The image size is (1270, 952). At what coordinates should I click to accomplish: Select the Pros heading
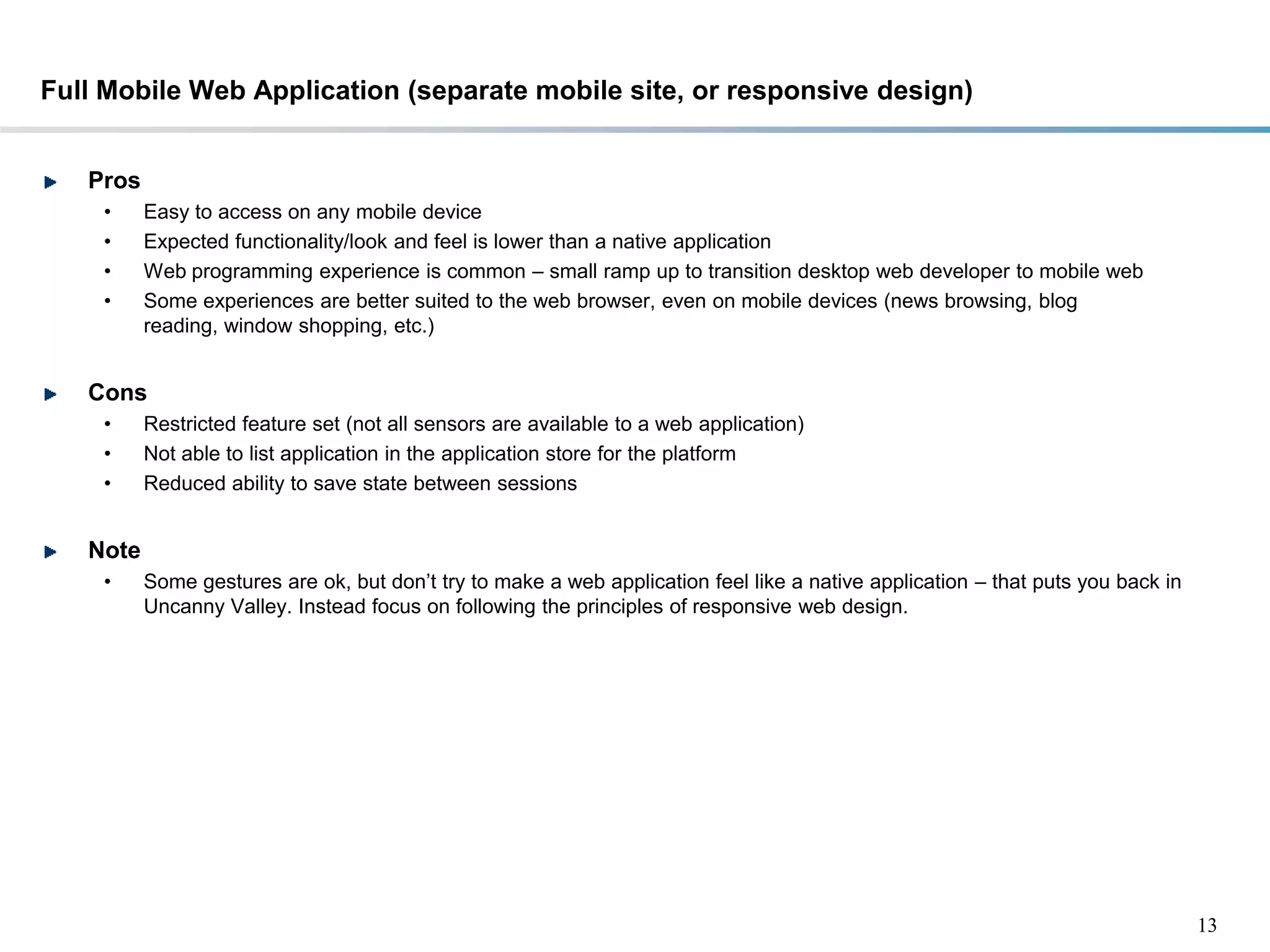[114, 180]
